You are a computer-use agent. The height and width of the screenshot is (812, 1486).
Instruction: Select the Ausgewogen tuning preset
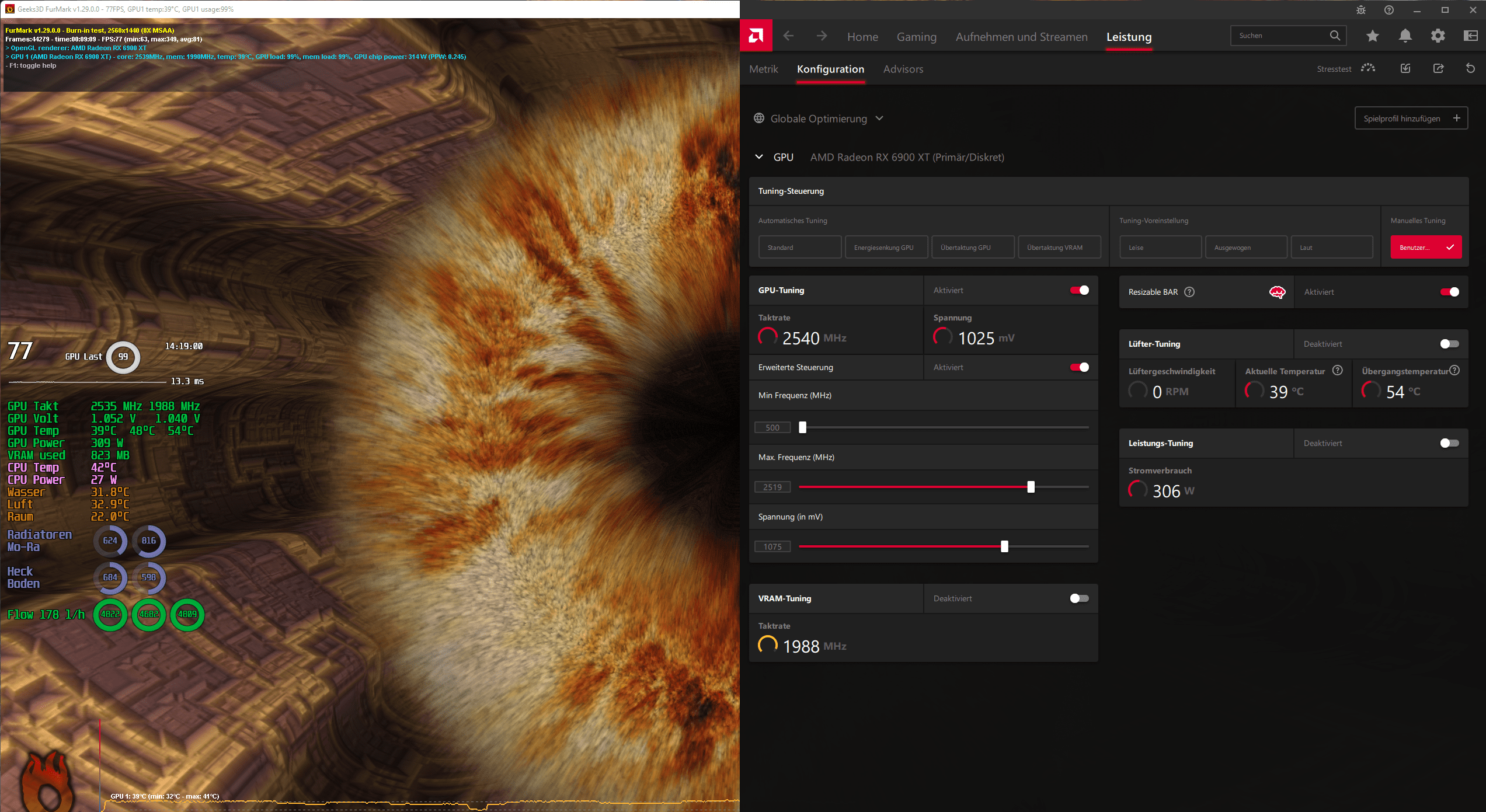pos(1246,248)
